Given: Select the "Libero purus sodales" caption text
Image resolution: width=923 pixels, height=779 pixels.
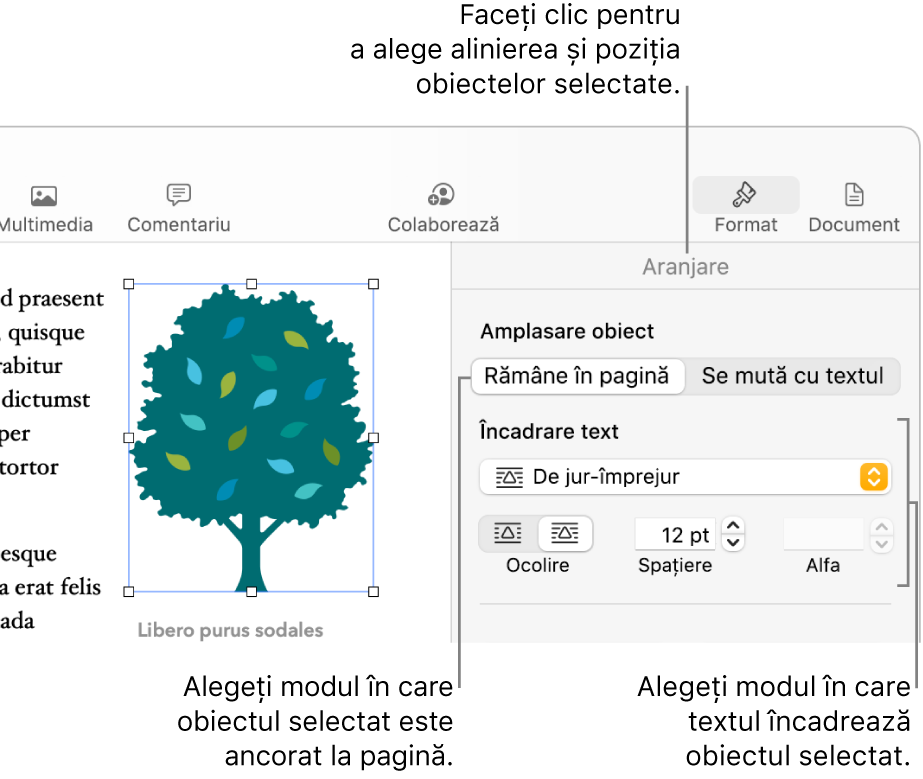Looking at the screenshot, I should [x=229, y=630].
